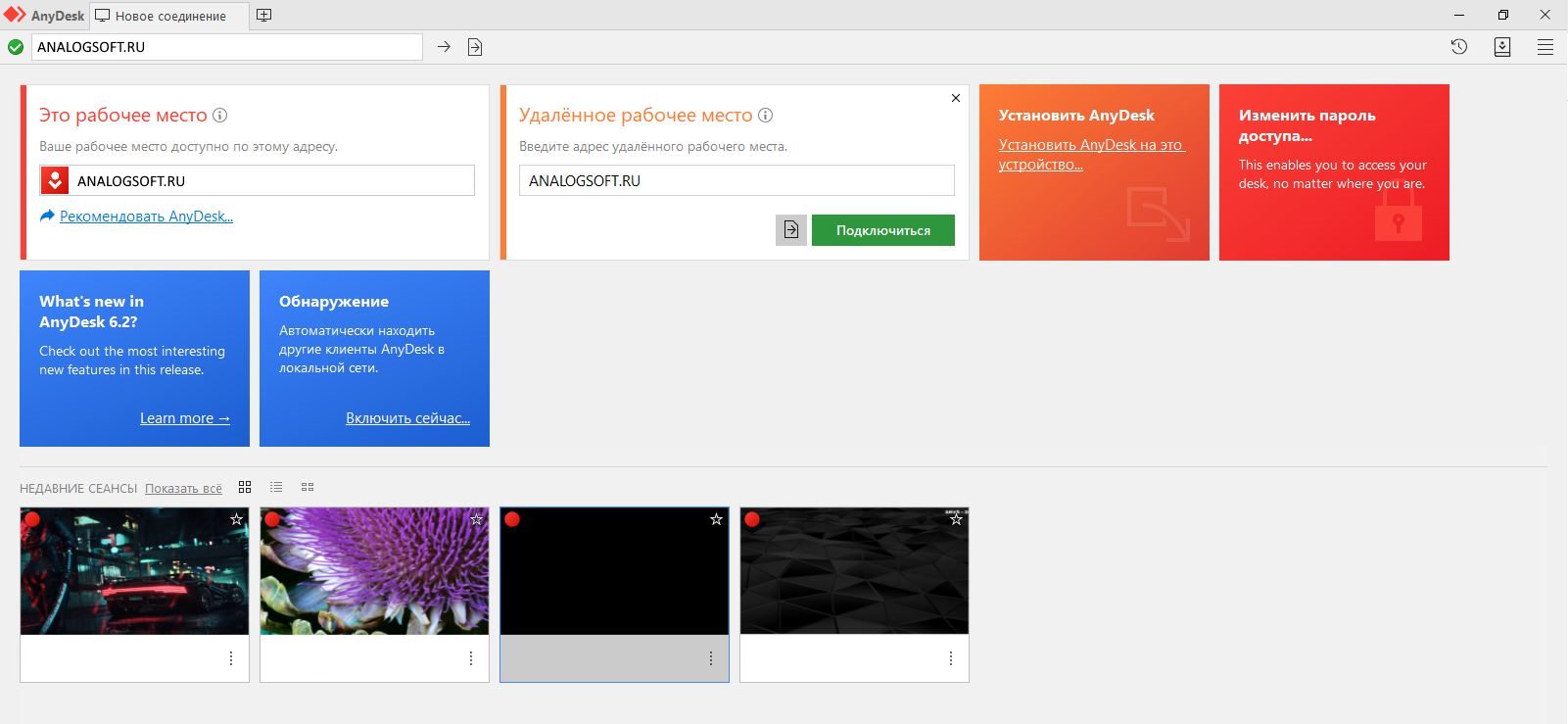Click the green connection status checkmark icon
This screenshot has width=1568, height=724.
(16, 47)
